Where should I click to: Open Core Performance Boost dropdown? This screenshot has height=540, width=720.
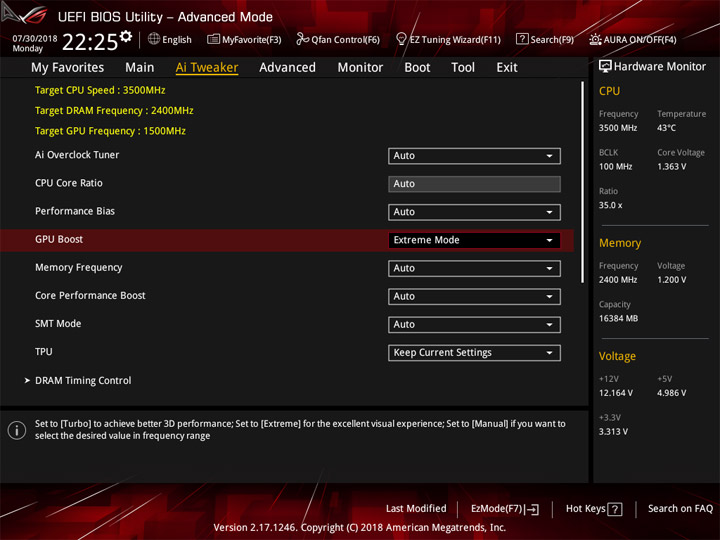(474, 297)
